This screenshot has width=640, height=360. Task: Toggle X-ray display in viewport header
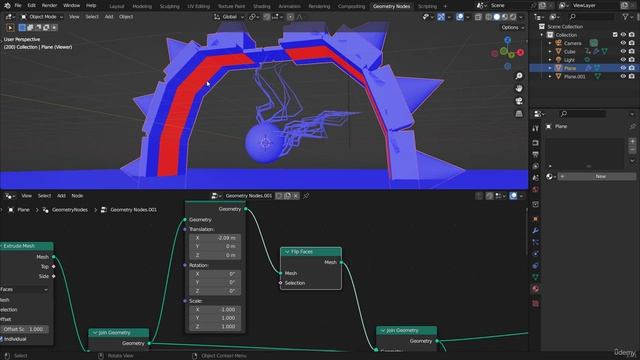478,17
